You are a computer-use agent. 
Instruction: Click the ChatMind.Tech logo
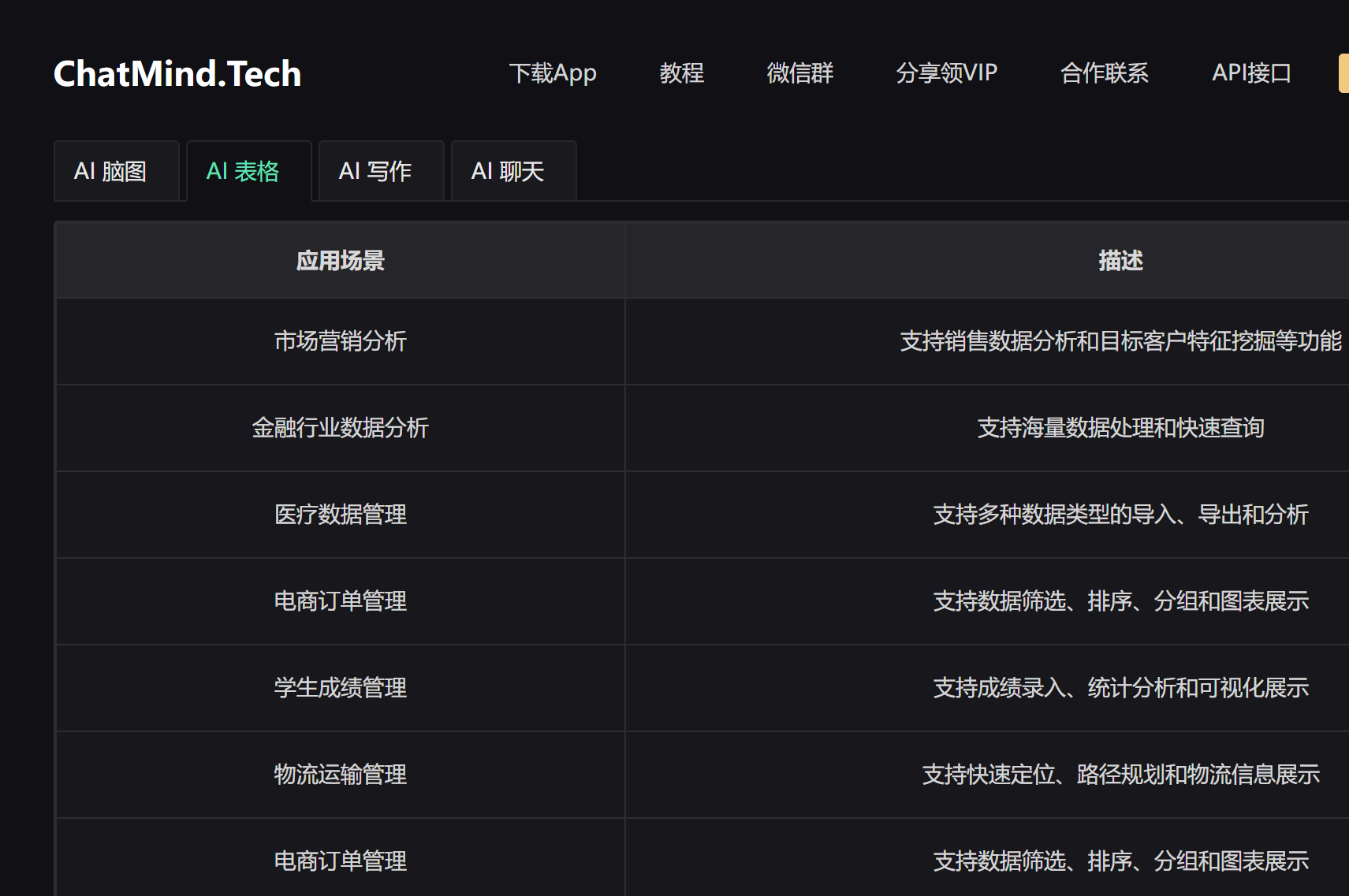[x=177, y=74]
